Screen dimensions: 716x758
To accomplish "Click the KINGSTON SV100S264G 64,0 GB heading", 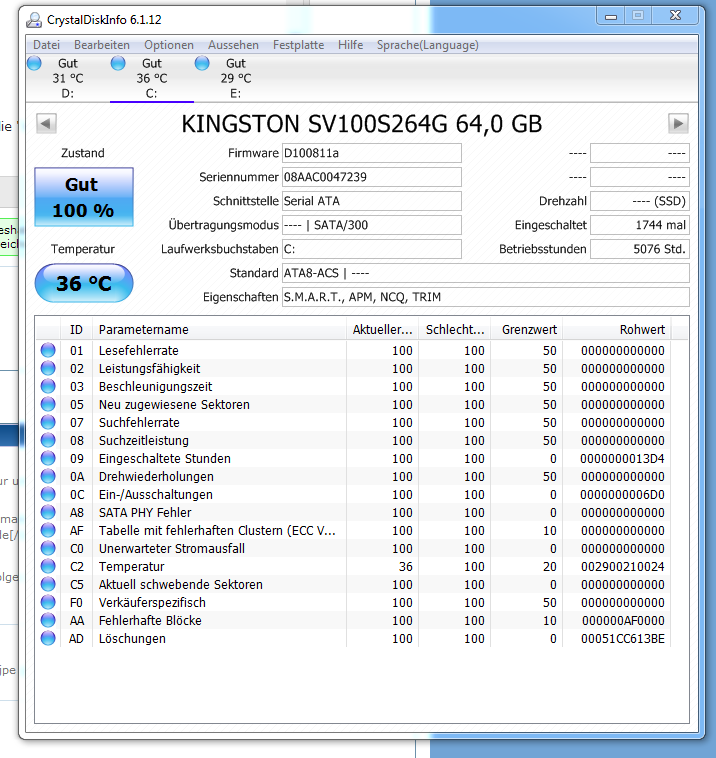I will click(x=362, y=124).
